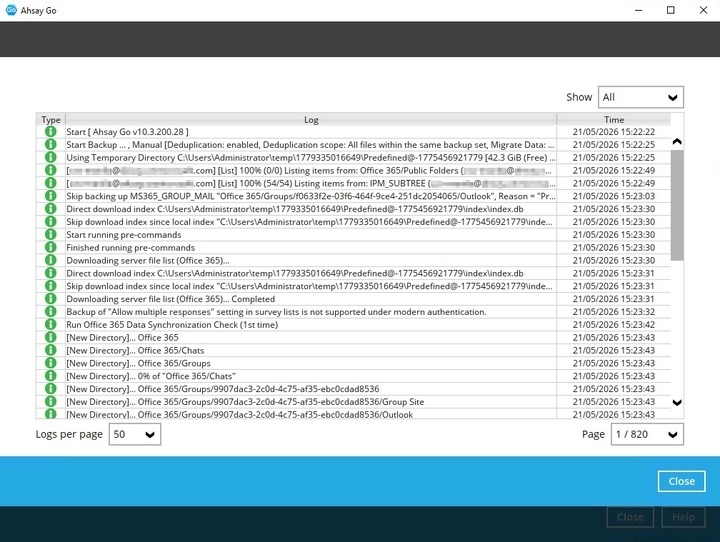Select entry "Run Office 365 Data Synchronization Check (1st time)"
This screenshot has width=720, height=542.
tap(172, 325)
